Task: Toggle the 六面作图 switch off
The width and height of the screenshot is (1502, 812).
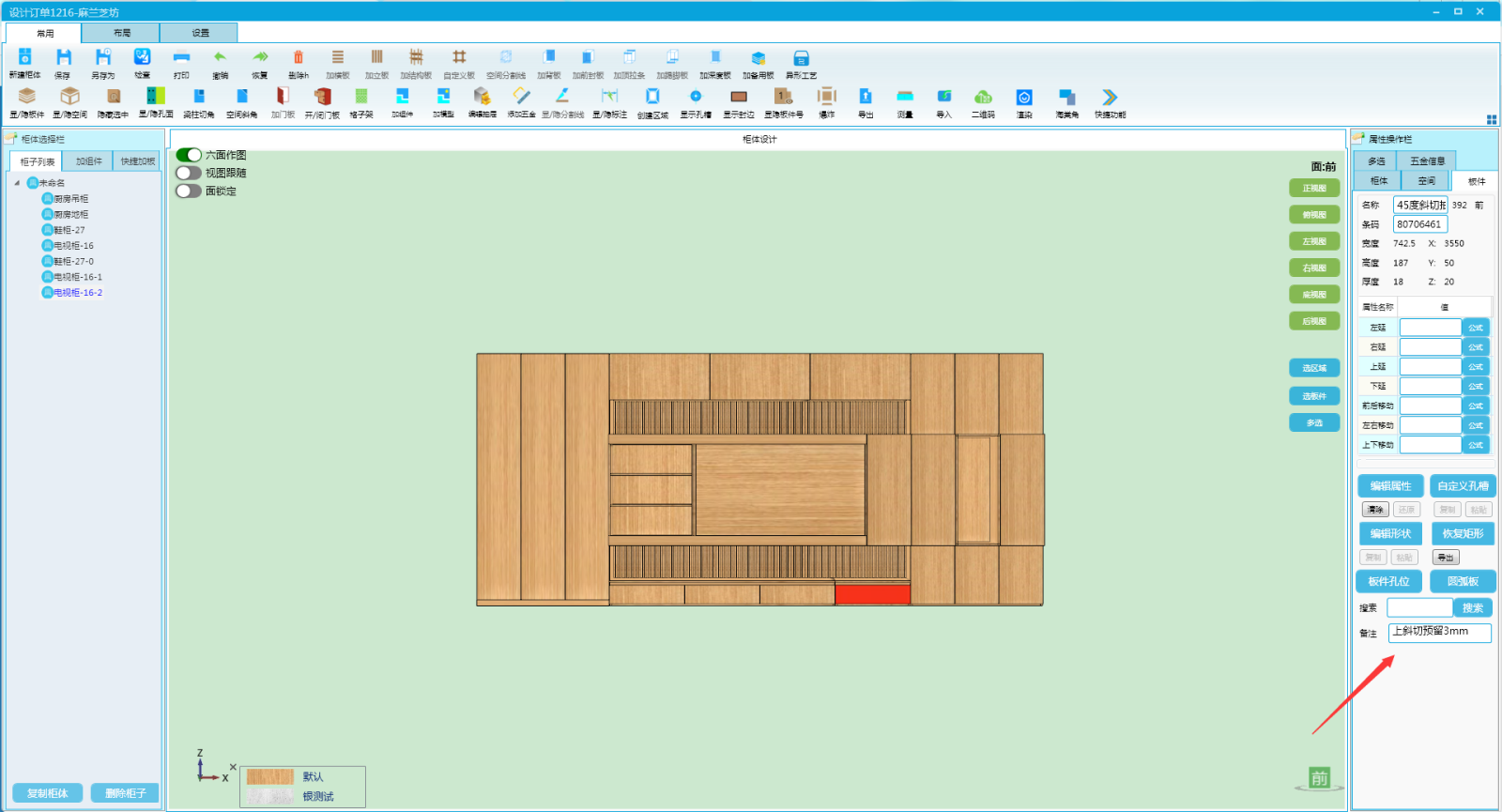Action: (x=189, y=155)
